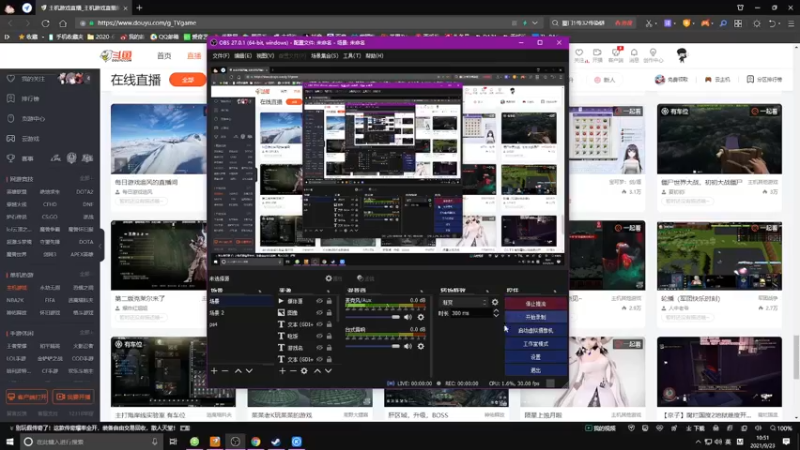Screen dimensions: 800x450
Task: Add a new source with the plus icon
Action: [x=282, y=371]
